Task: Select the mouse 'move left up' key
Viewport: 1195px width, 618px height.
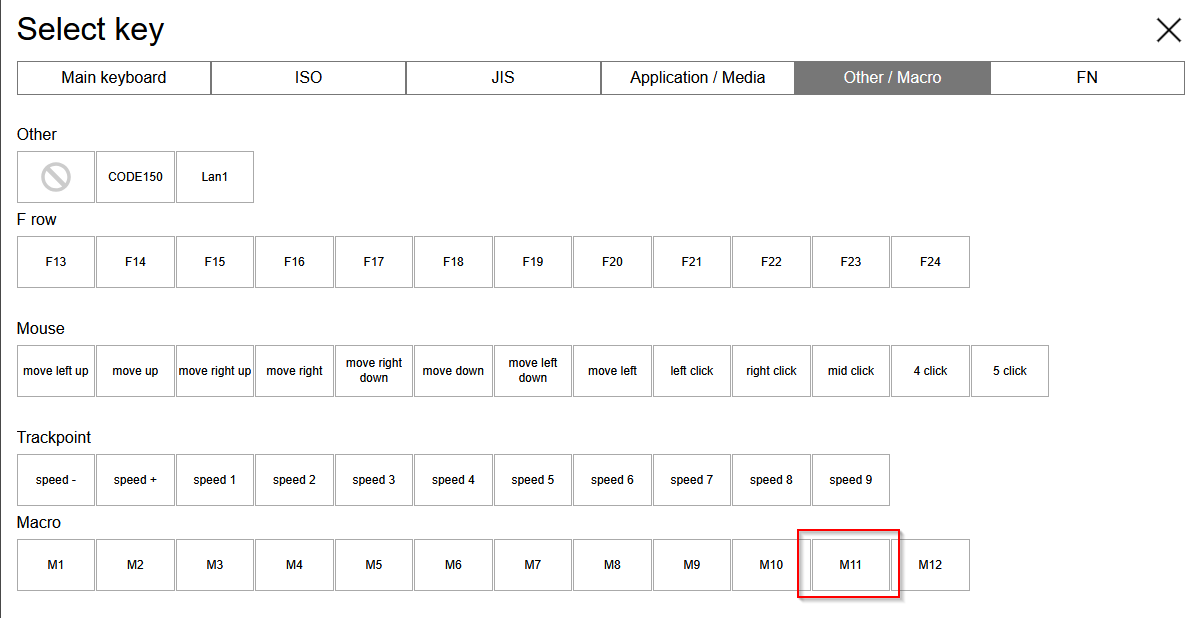Action: 56,371
